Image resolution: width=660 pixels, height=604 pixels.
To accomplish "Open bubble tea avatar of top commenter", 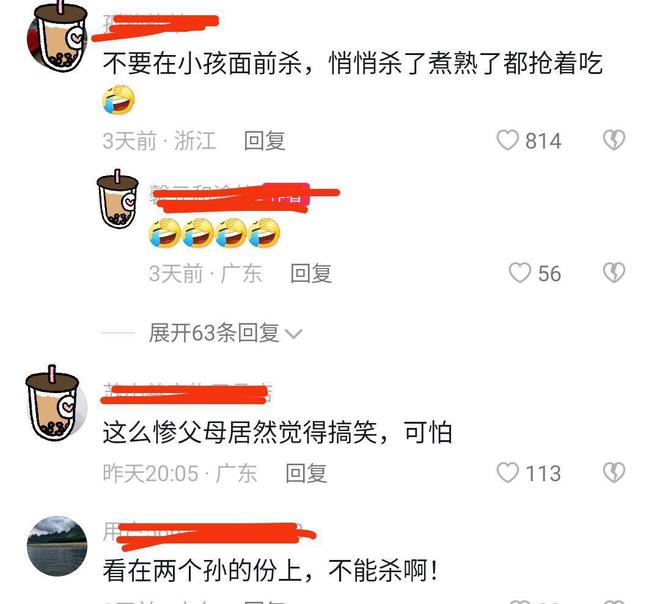I will click(x=57, y=36).
